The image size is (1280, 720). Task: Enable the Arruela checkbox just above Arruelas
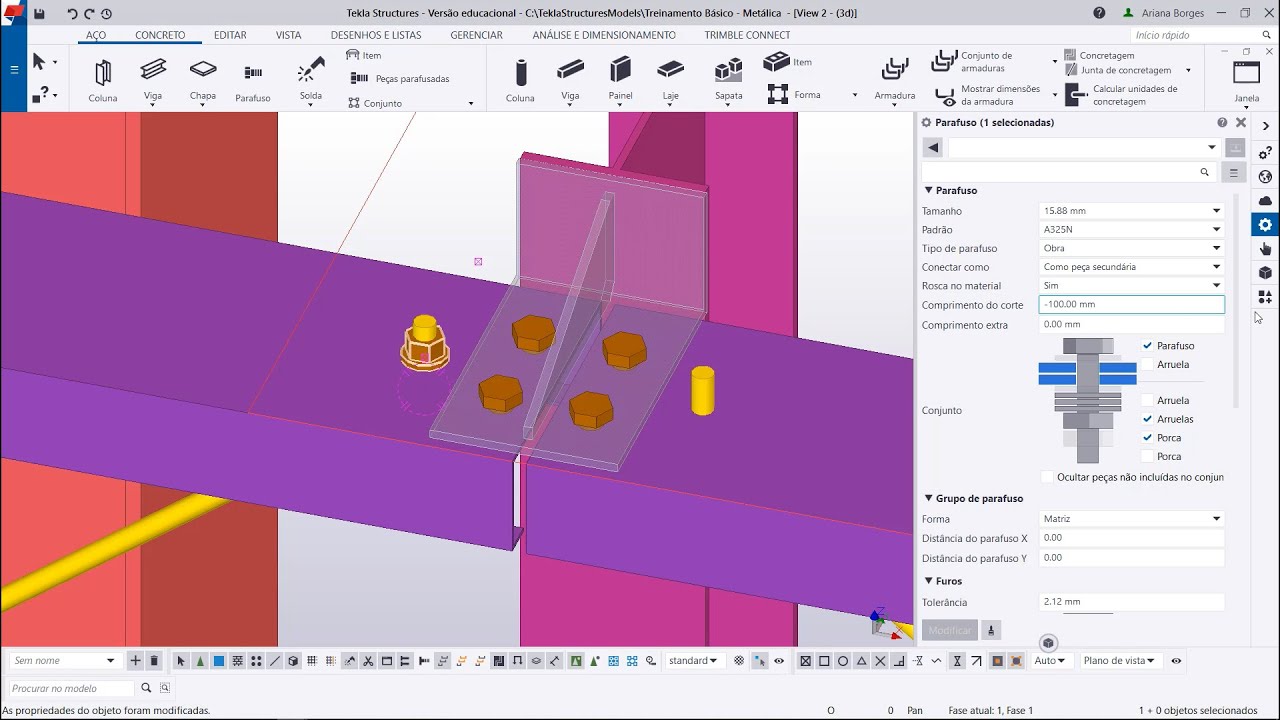(x=1148, y=401)
